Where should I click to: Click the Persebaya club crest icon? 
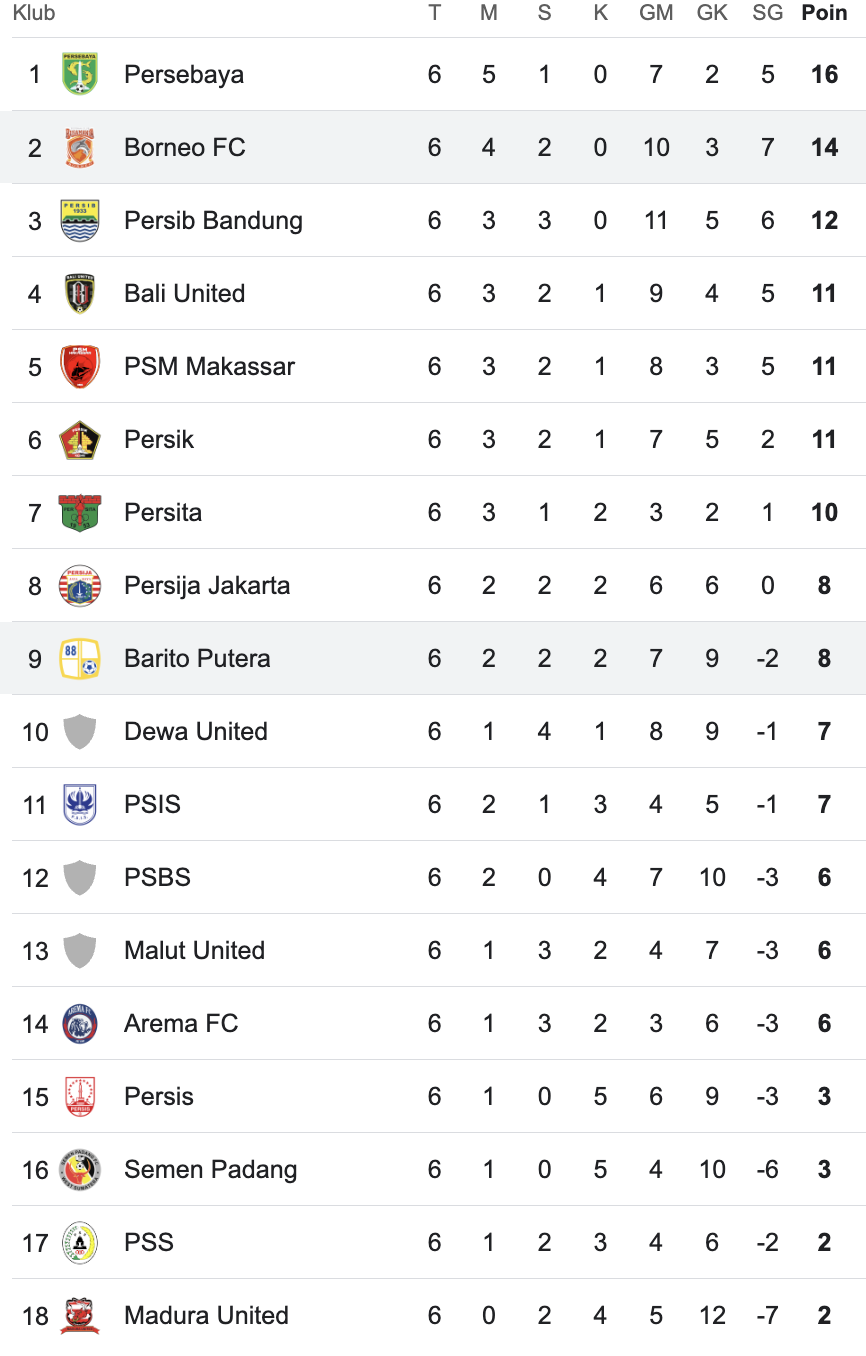tap(80, 74)
